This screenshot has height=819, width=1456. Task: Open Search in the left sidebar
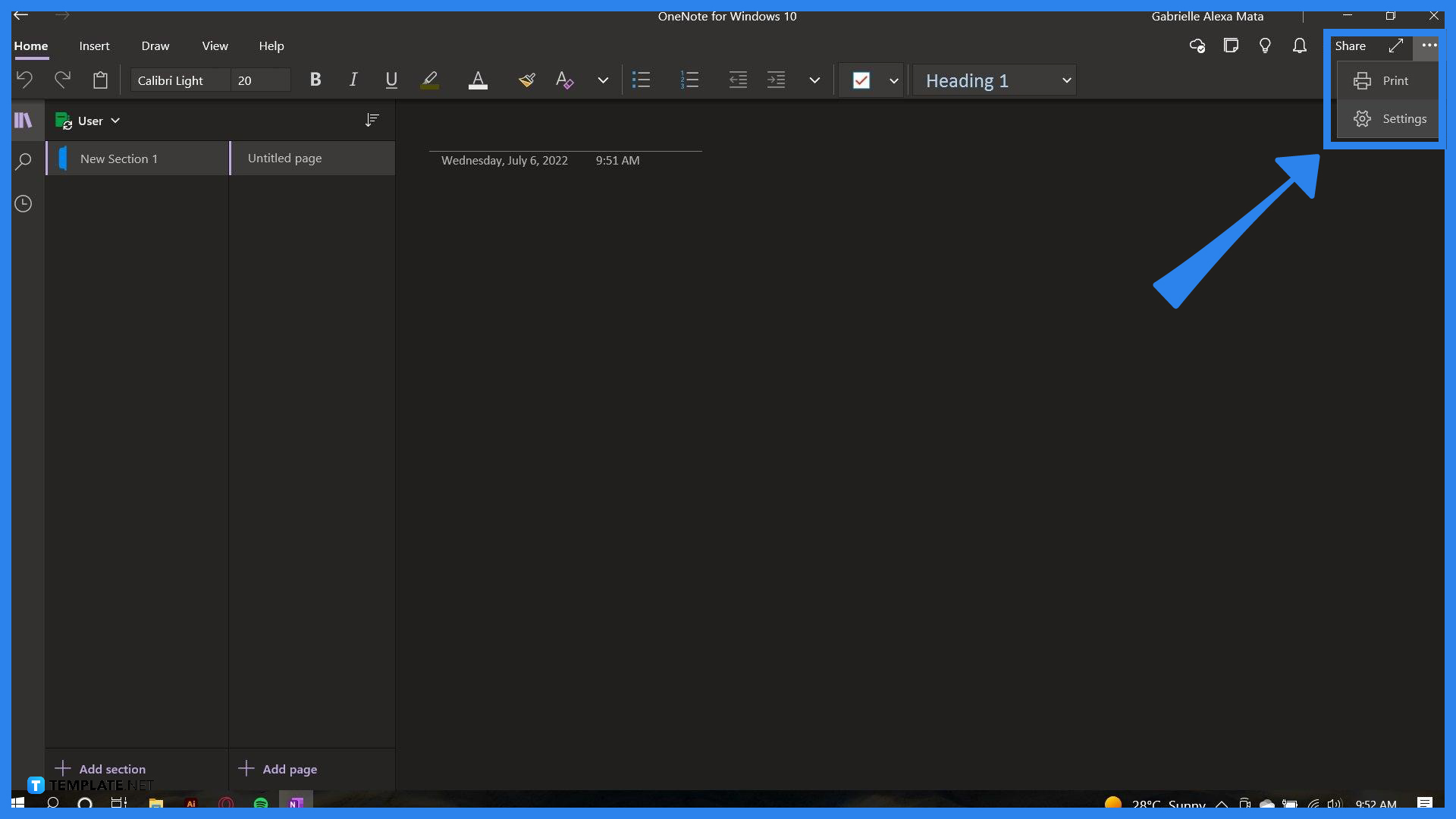tap(23, 161)
